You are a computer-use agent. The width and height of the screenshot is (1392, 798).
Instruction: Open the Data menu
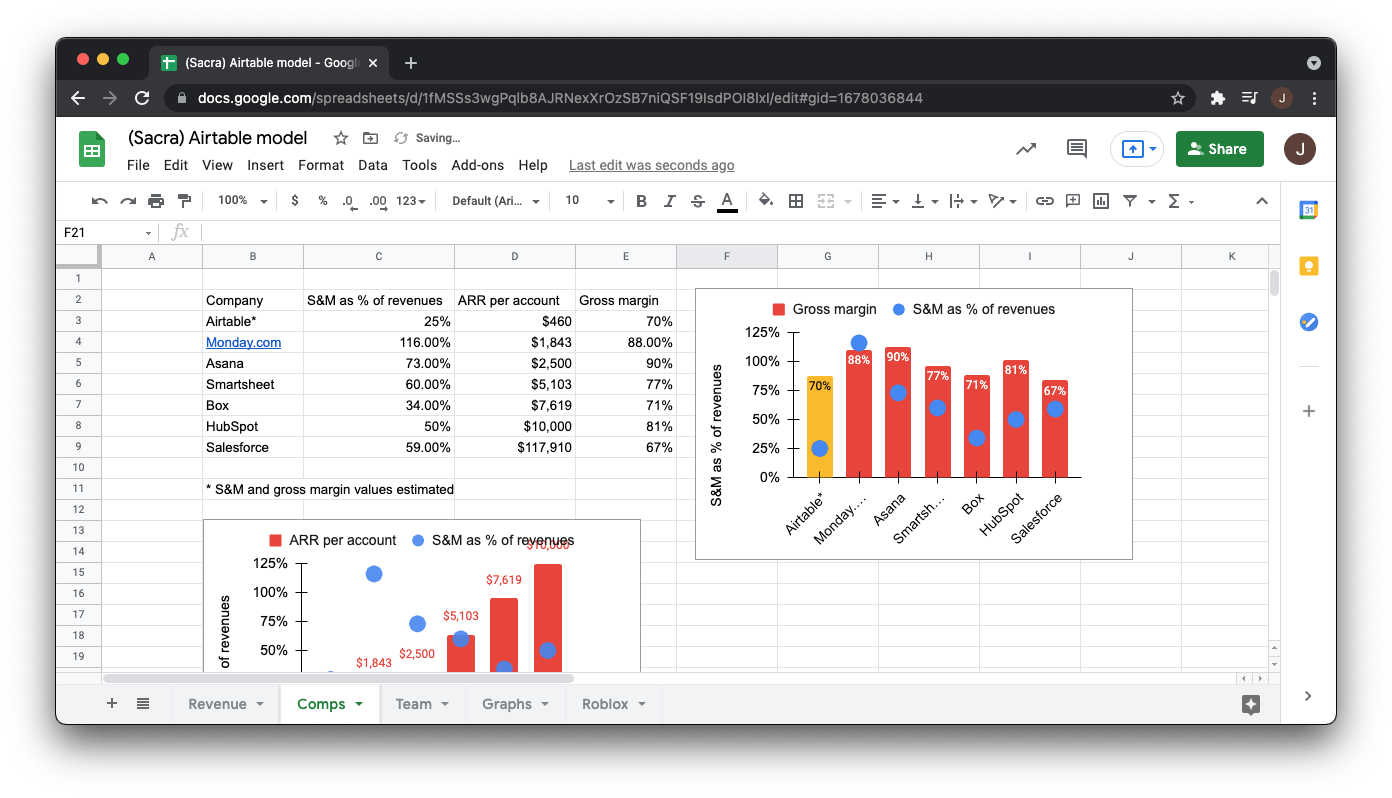click(x=373, y=165)
